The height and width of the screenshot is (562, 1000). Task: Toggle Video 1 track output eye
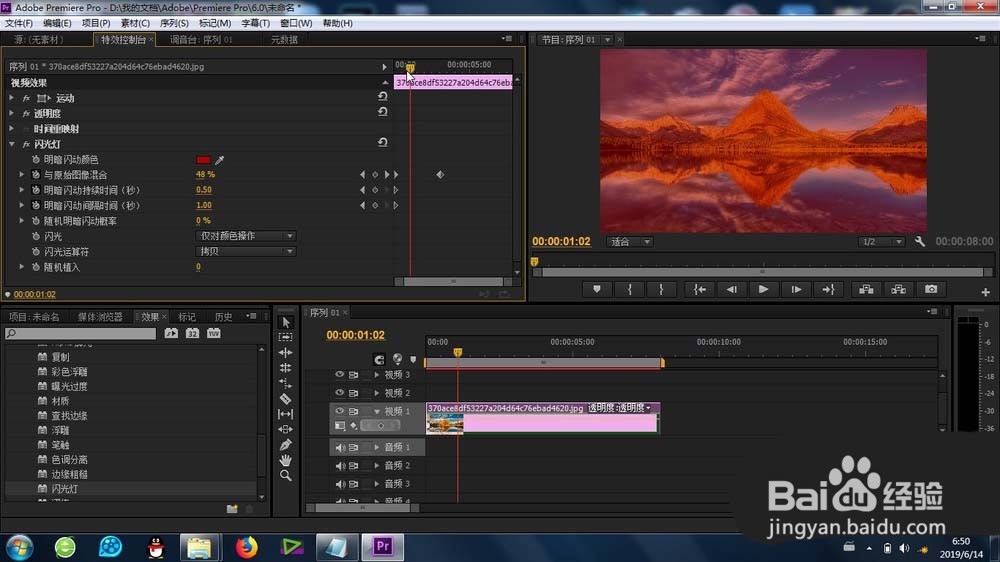(339, 411)
